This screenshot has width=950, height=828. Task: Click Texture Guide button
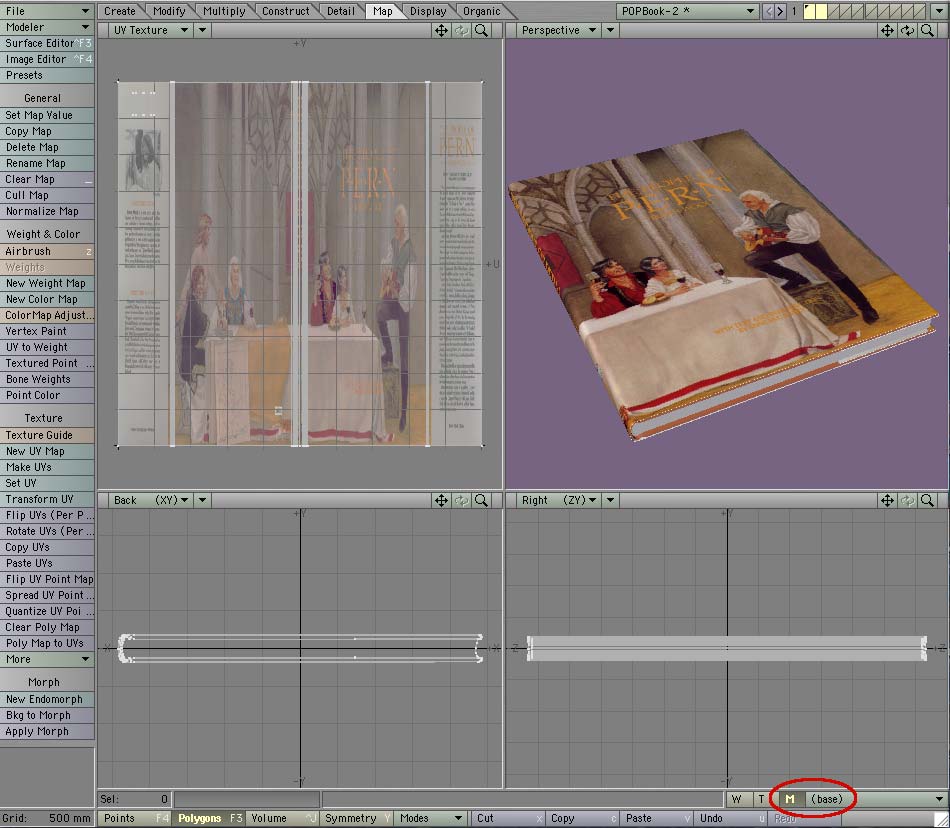point(47,436)
